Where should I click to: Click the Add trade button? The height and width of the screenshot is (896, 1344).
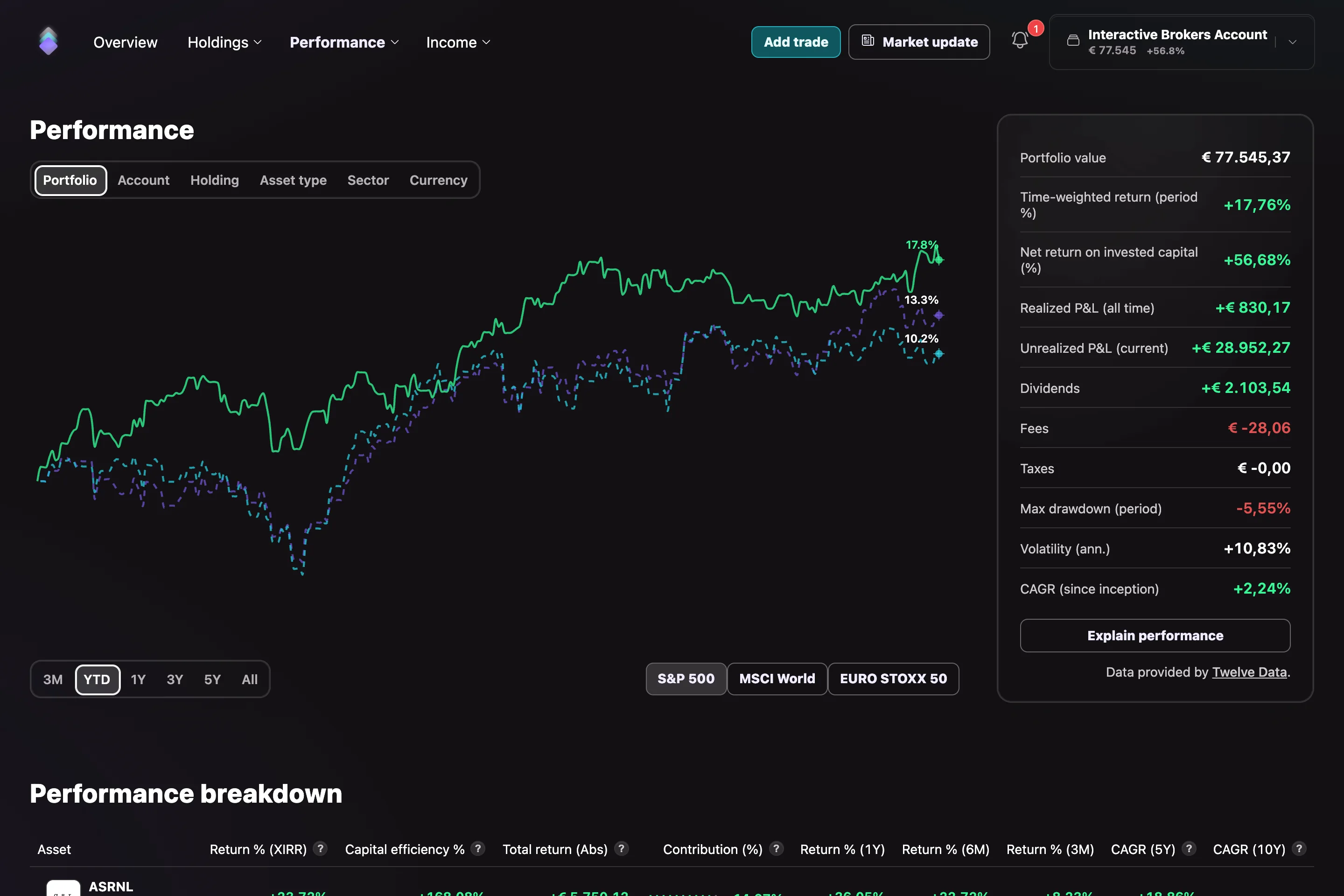[x=796, y=42]
